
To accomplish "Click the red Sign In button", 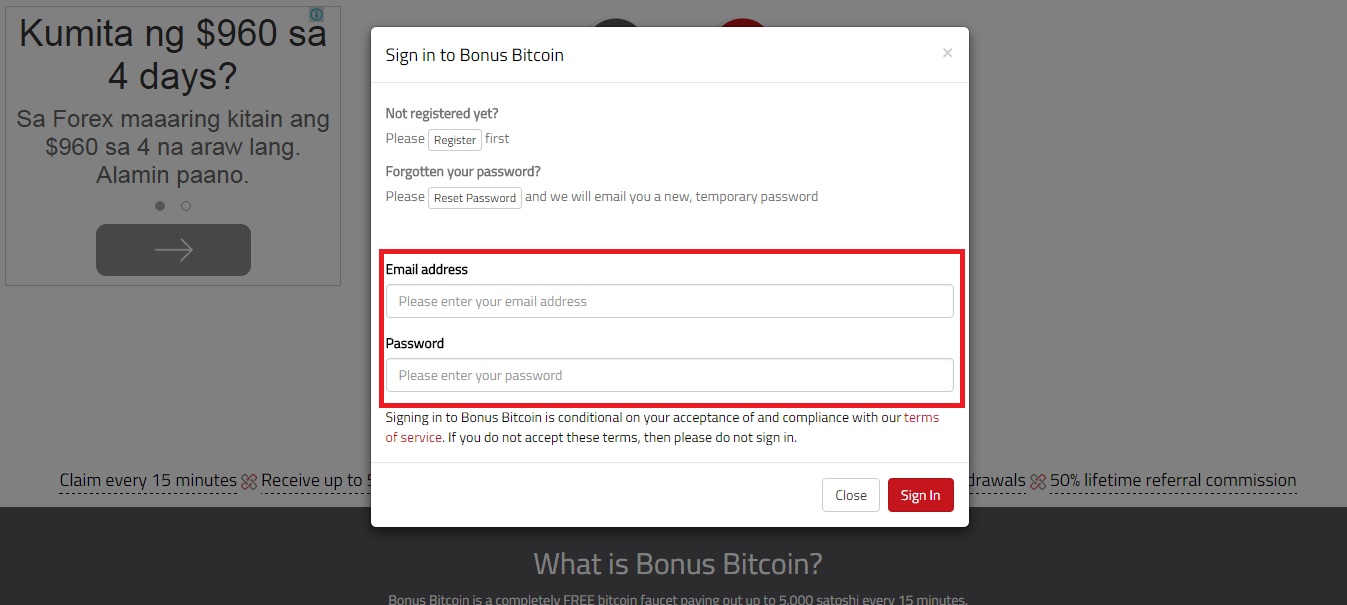I will point(921,495).
